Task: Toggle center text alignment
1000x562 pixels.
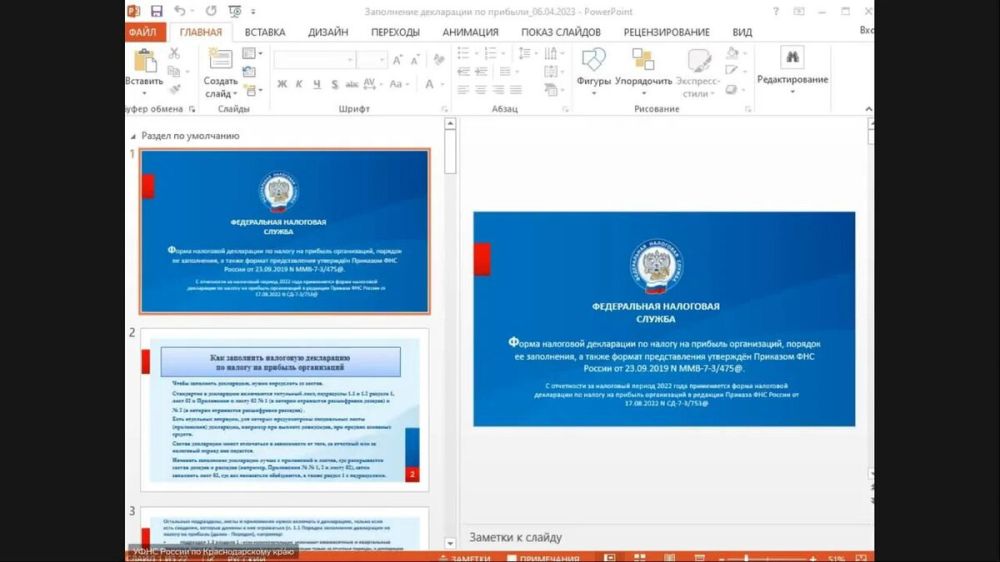Action: point(481,90)
